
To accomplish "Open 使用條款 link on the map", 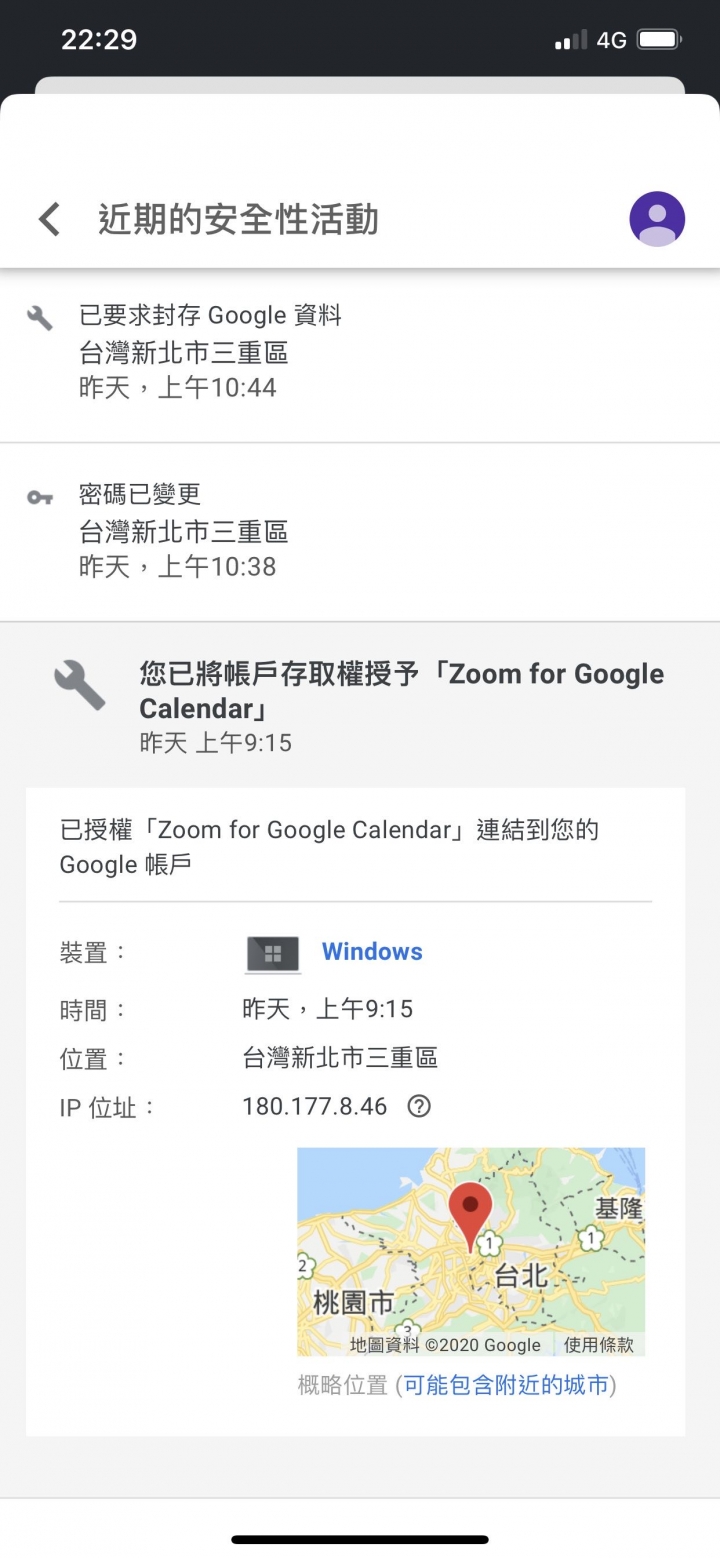I will (598, 1345).
